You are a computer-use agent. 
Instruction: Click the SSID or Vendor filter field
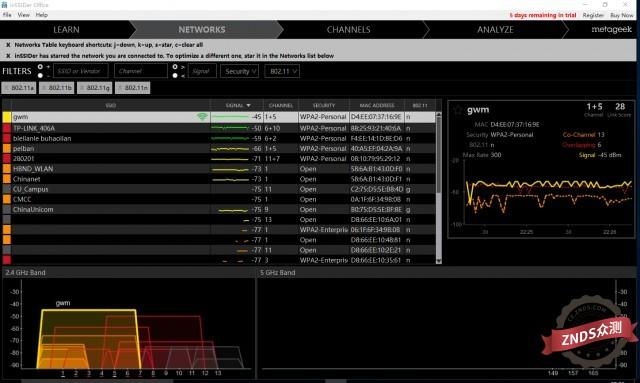click(81, 71)
